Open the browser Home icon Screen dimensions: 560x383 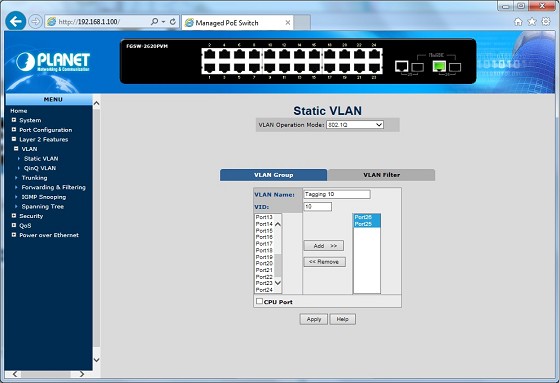[518, 22]
